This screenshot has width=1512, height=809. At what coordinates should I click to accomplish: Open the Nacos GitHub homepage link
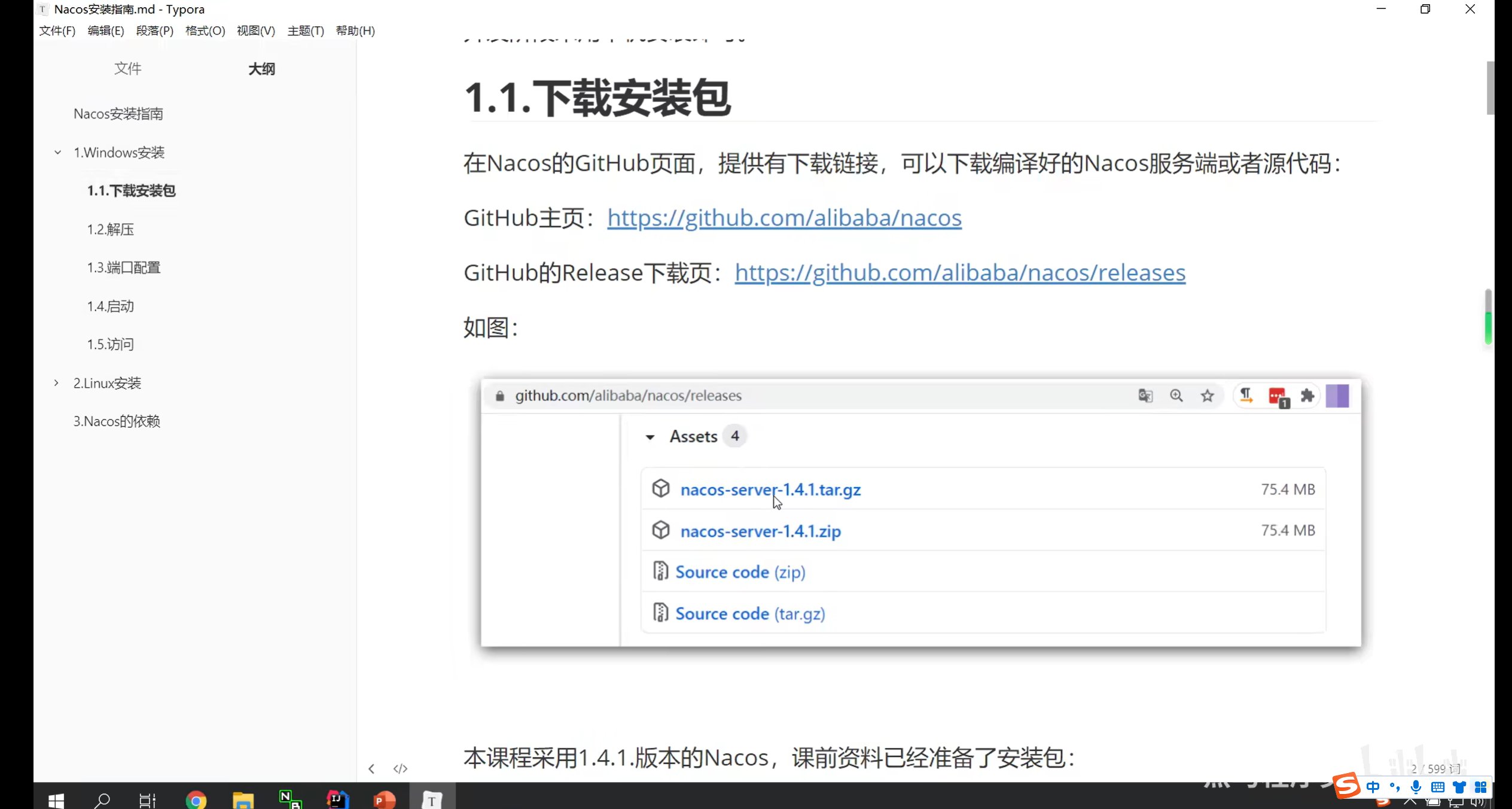tap(784, 218)
